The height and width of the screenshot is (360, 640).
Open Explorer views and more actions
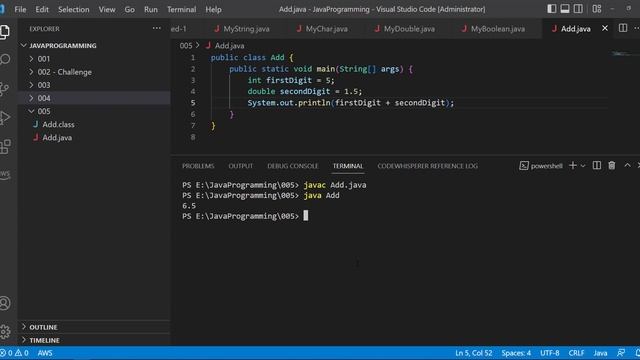157,28
